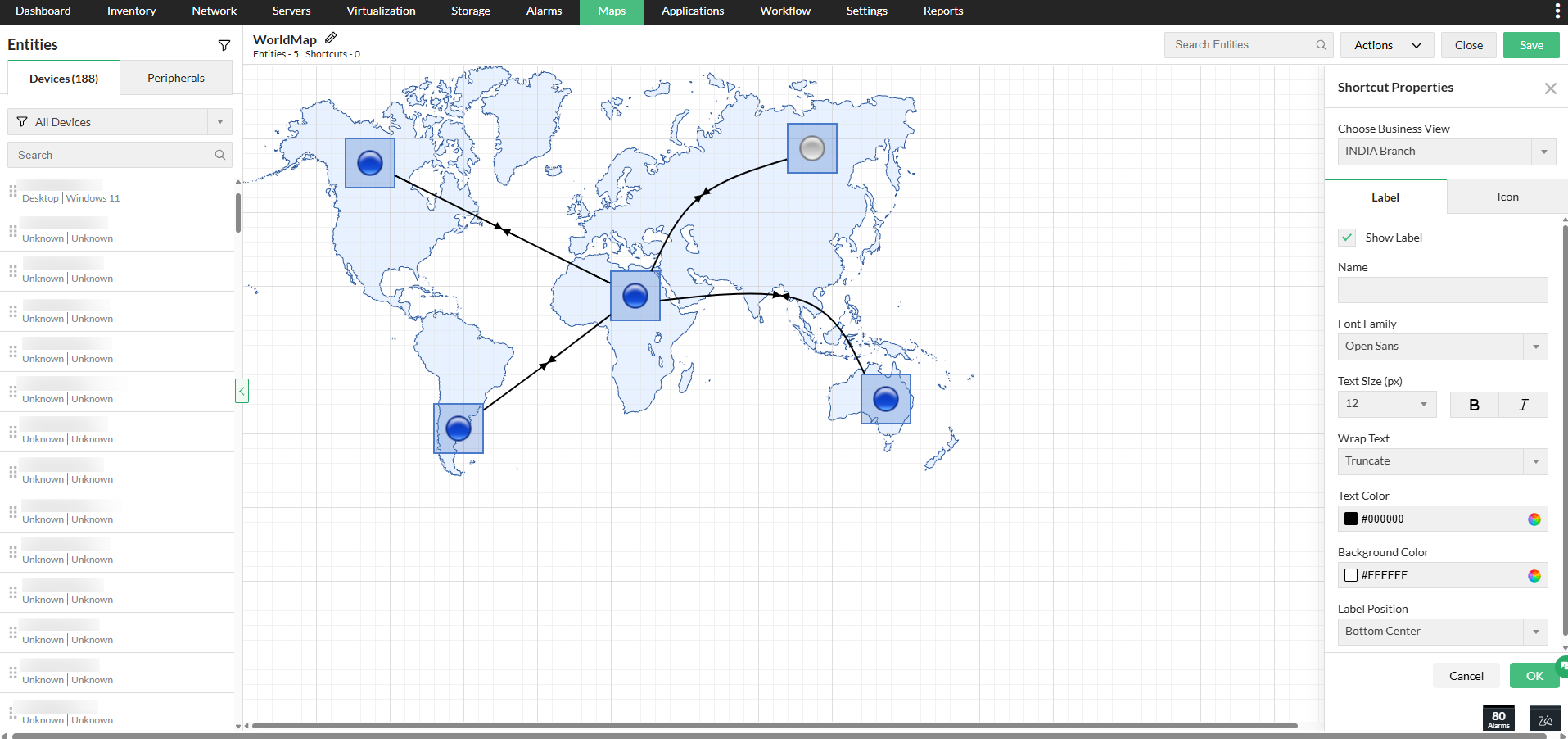
Task: Expand the Font Family dropdown
Action: (x=1534, y=347)
